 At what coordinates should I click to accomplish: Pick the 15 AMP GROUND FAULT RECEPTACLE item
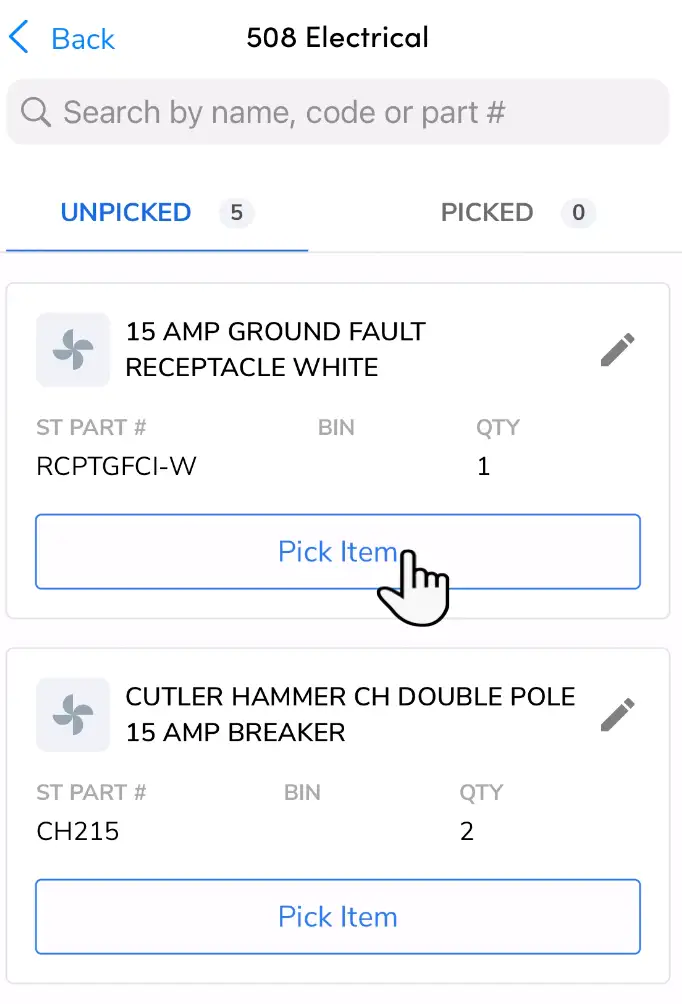338,551
